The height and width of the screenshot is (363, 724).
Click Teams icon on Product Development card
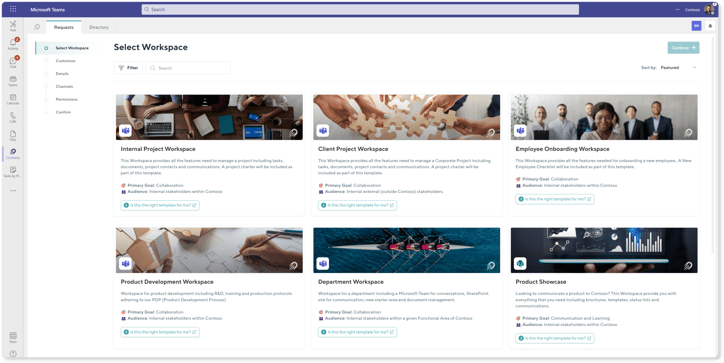click(125, 264)
